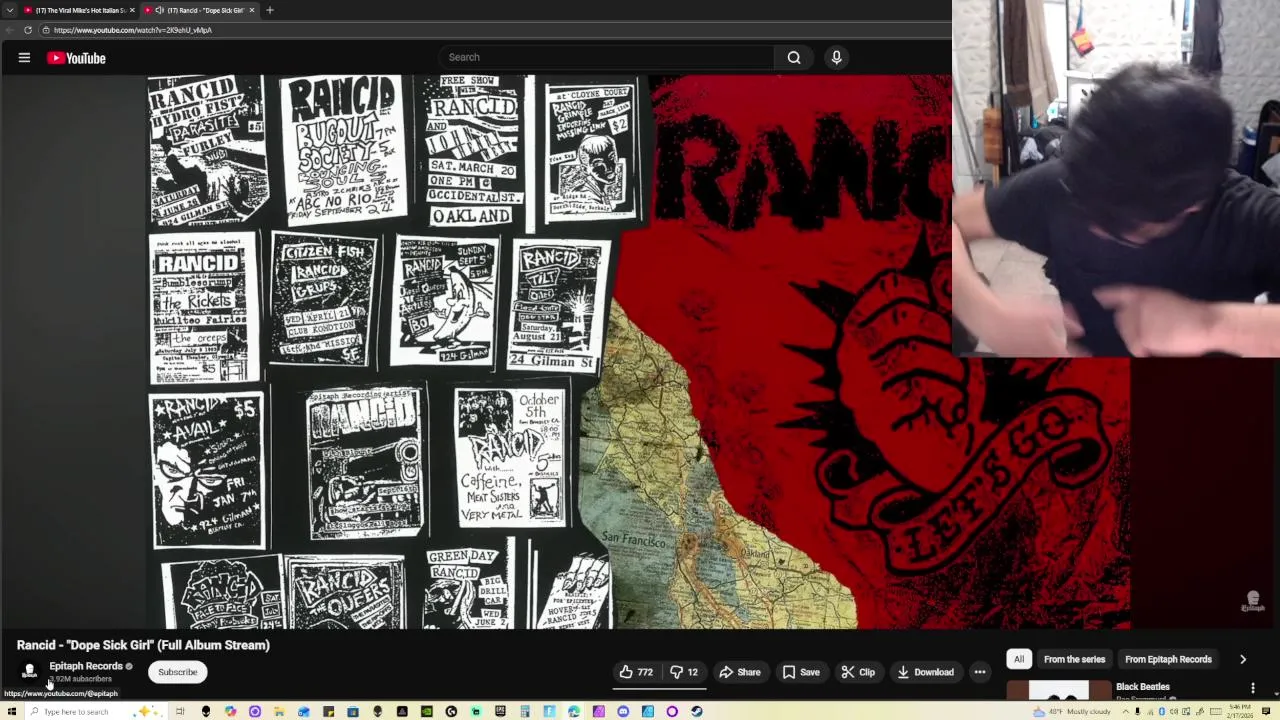
Task: Download the video
Action: click(x=926, y=672)
